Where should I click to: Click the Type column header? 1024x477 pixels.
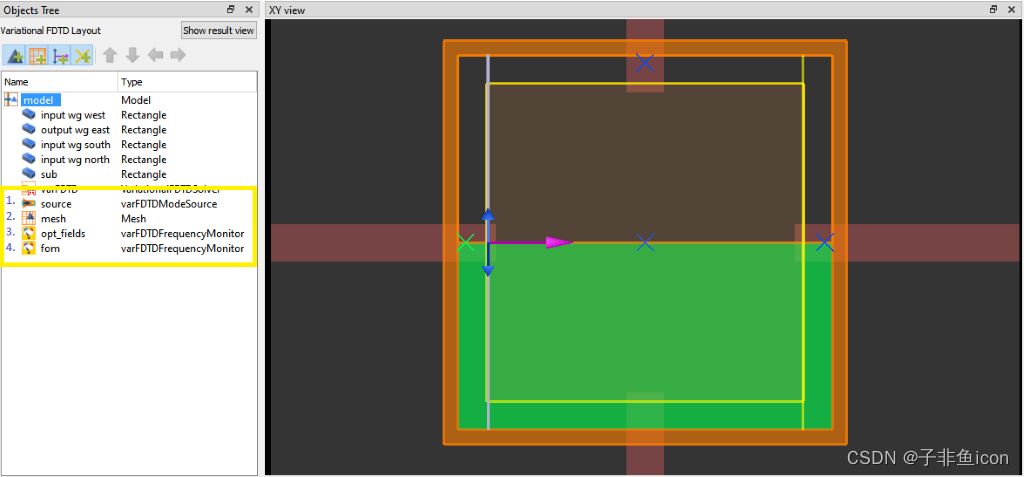[188, 82]
